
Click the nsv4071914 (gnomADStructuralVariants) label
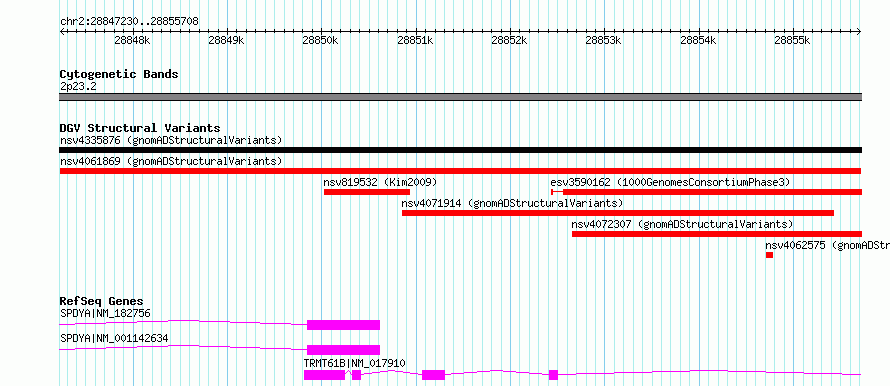[x=512, y=203]
